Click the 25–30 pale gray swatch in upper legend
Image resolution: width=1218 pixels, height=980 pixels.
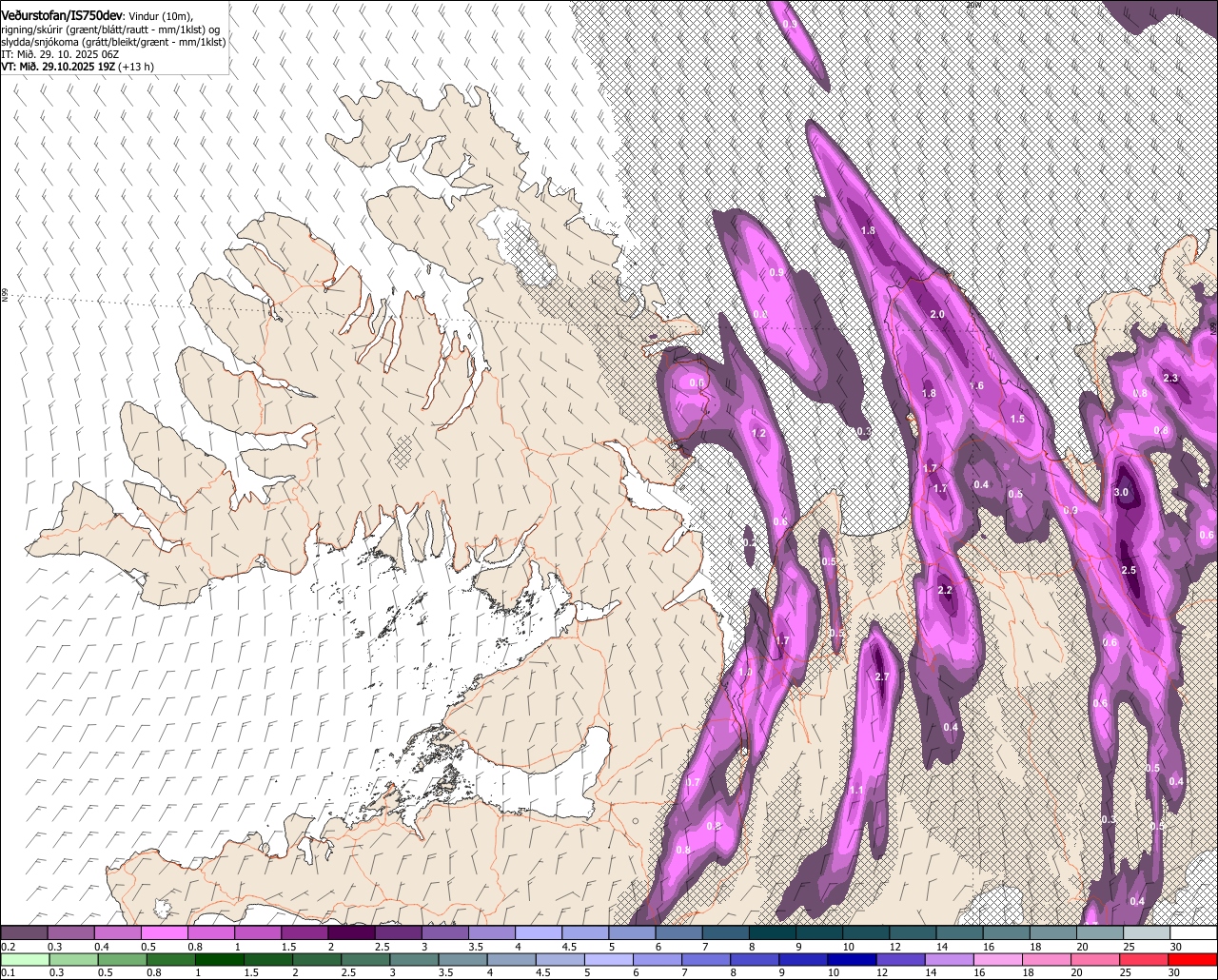1146,932
